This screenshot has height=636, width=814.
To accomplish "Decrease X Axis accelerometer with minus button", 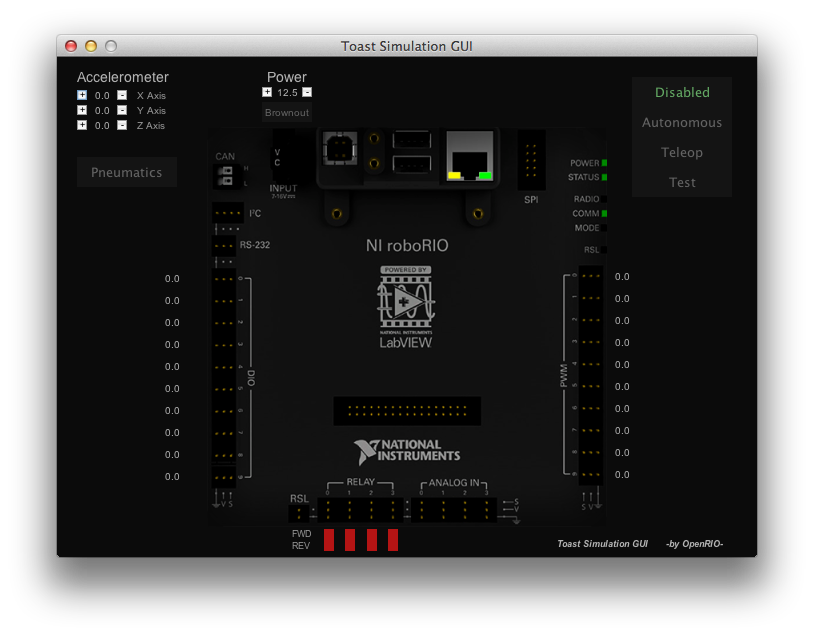I will click(x=122, y=95).
